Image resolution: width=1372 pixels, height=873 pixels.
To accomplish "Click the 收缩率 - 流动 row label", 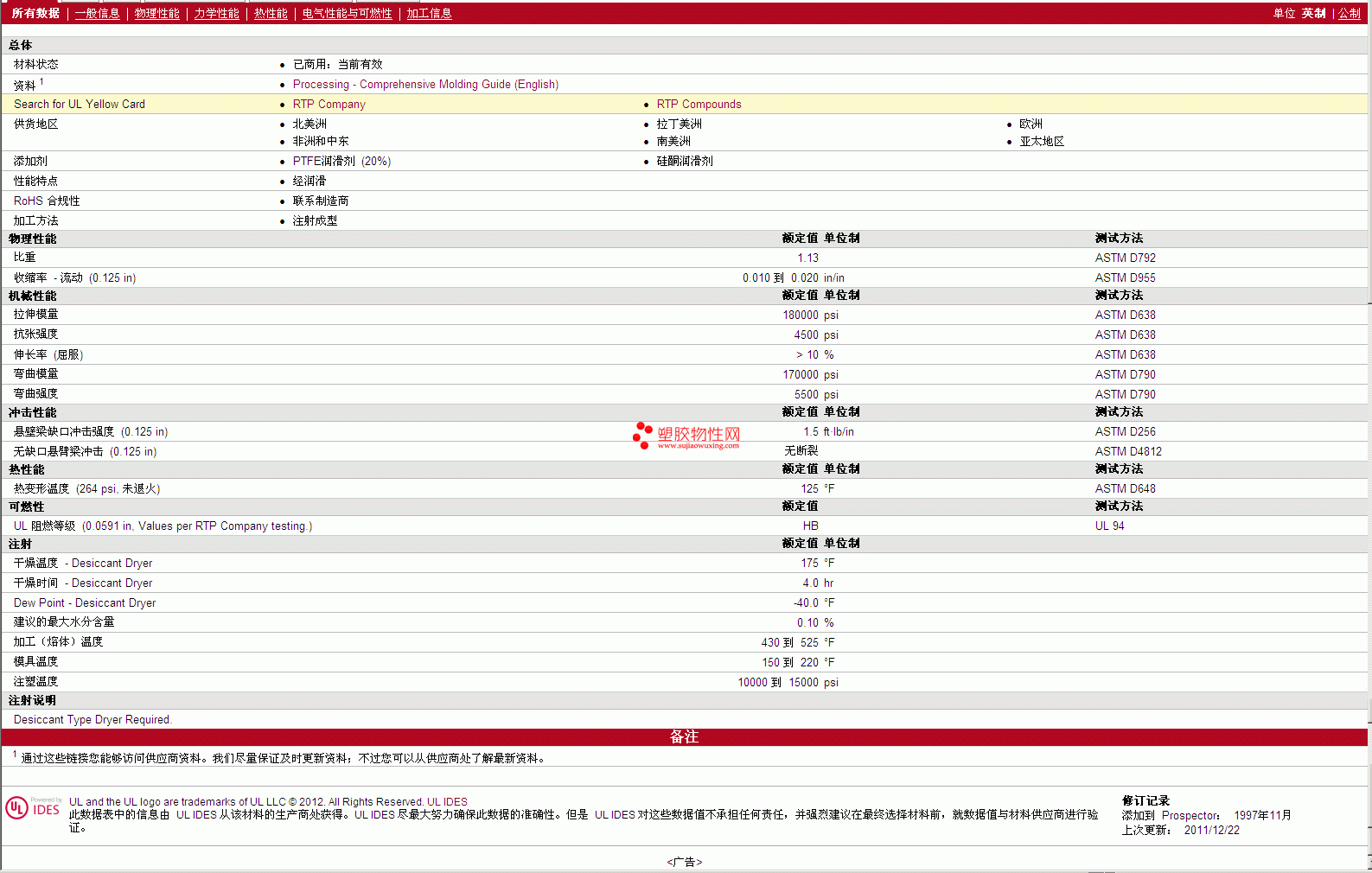I will 74,277.
